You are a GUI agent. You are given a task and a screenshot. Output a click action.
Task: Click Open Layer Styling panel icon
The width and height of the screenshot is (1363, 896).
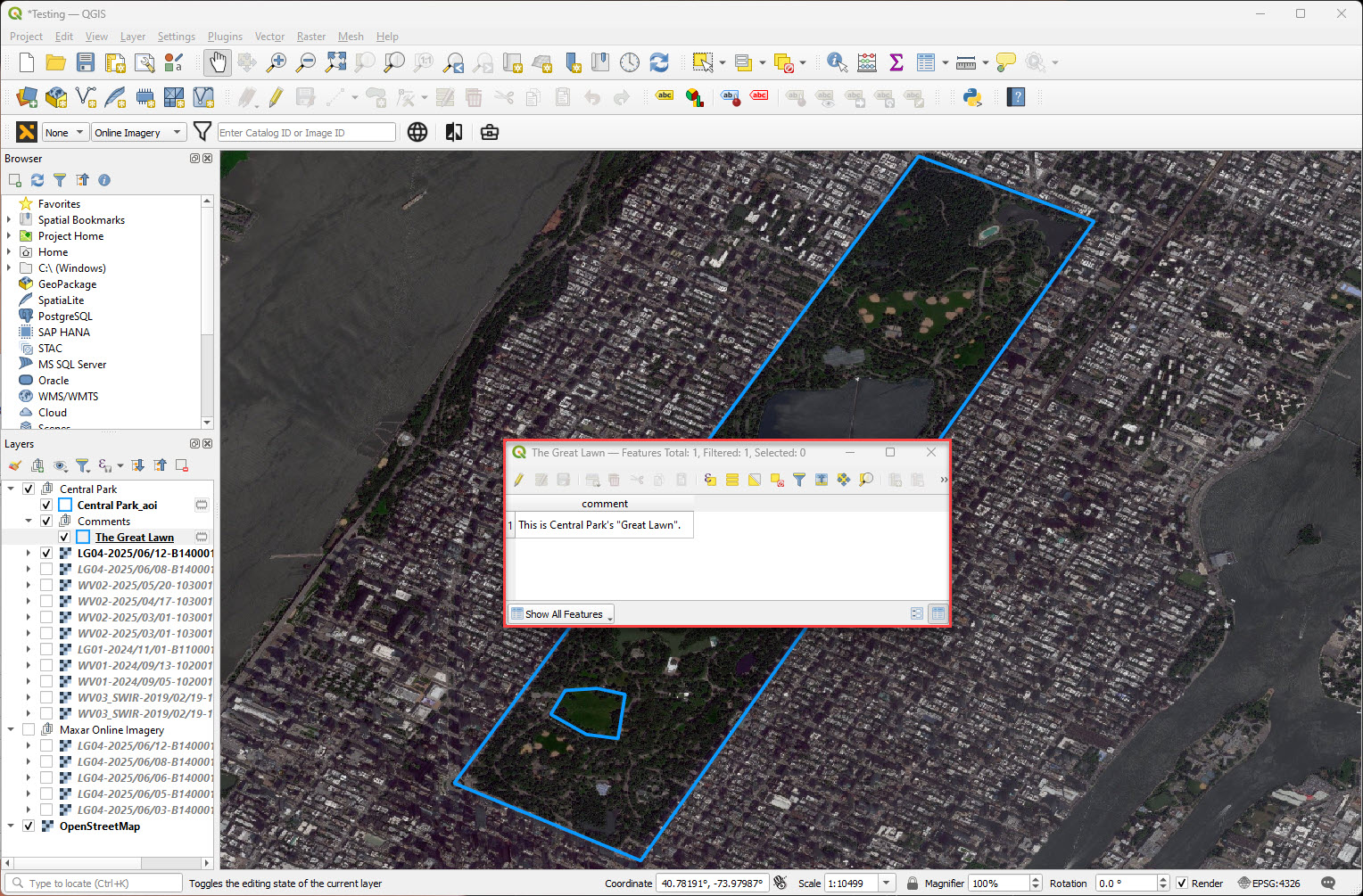tap(15, 465)
